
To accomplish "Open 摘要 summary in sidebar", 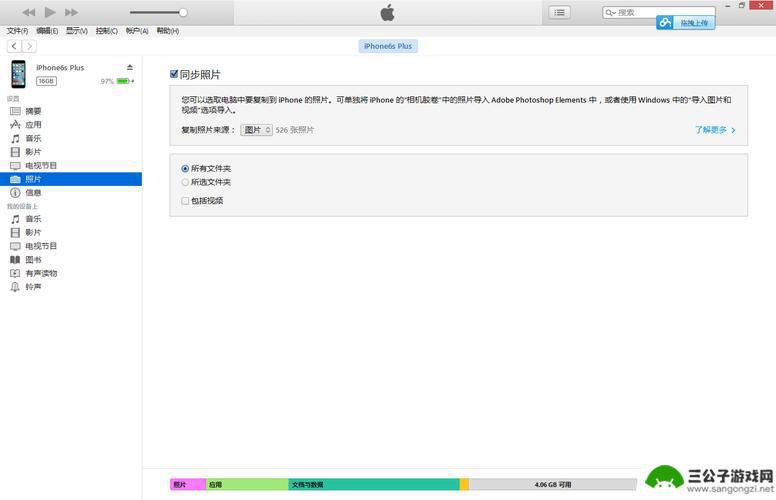I will tap(71, 111).
